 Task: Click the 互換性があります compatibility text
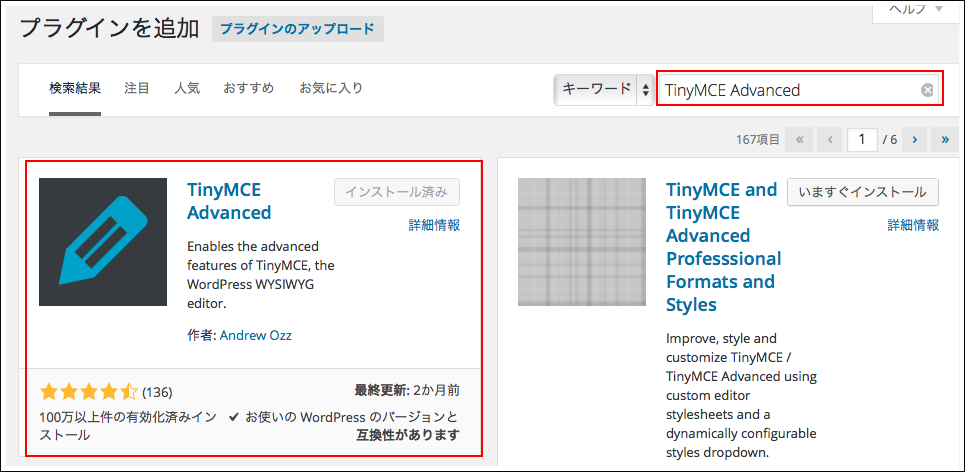(408, 435)
